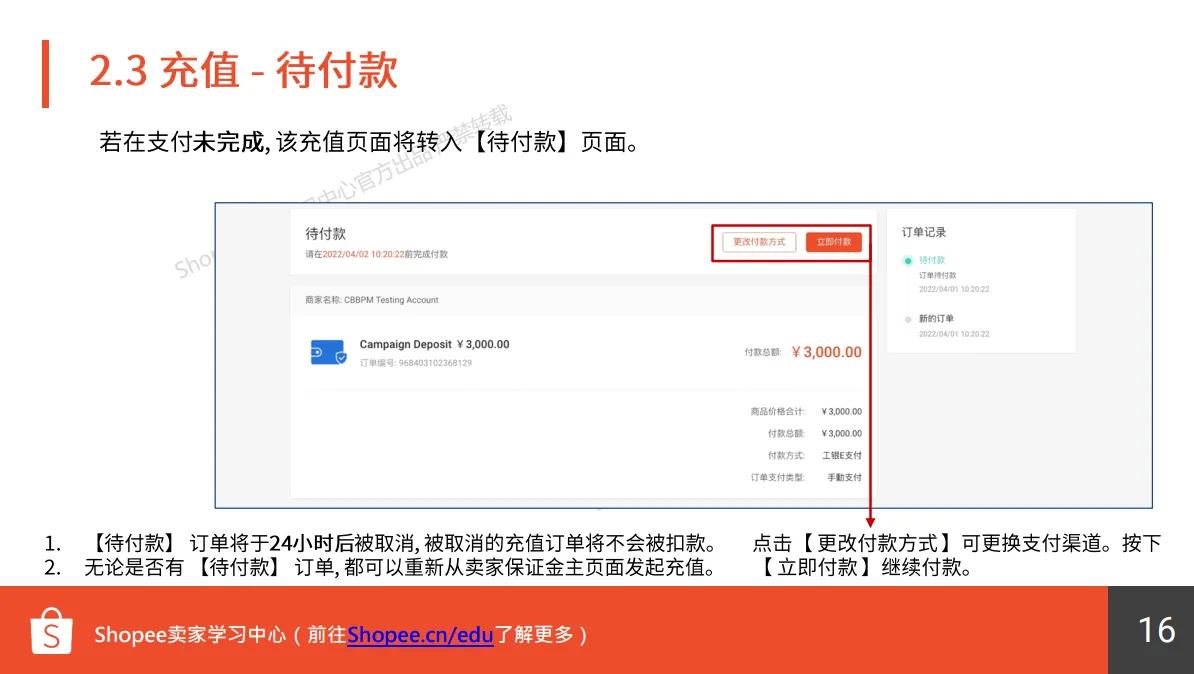Enable the highlighted 立即付款 payment option
Image resolution: width=1194 pixels, height=674 pixels.
coord(835,241)
